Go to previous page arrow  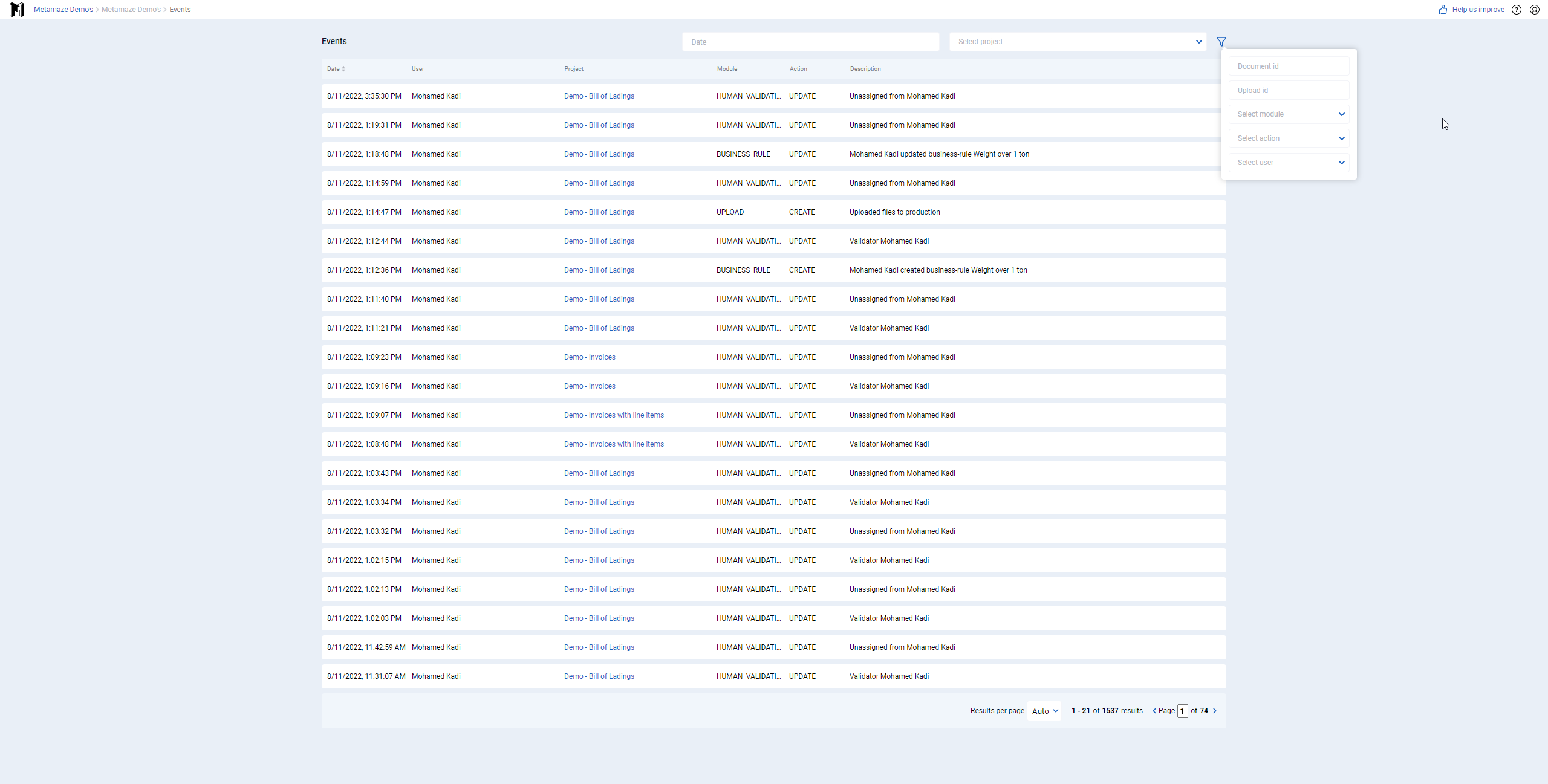point(1154,711)
